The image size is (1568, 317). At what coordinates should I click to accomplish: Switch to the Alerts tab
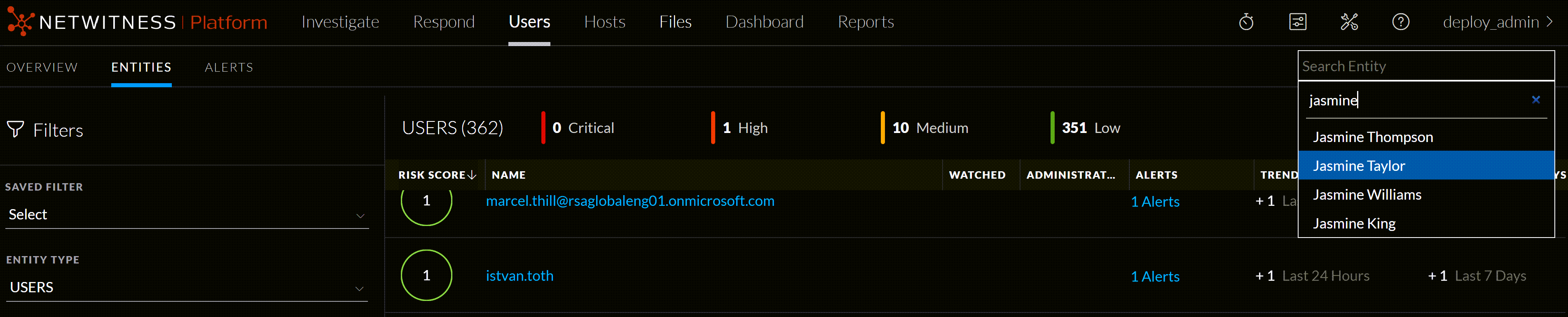click(x=229, y=68)
